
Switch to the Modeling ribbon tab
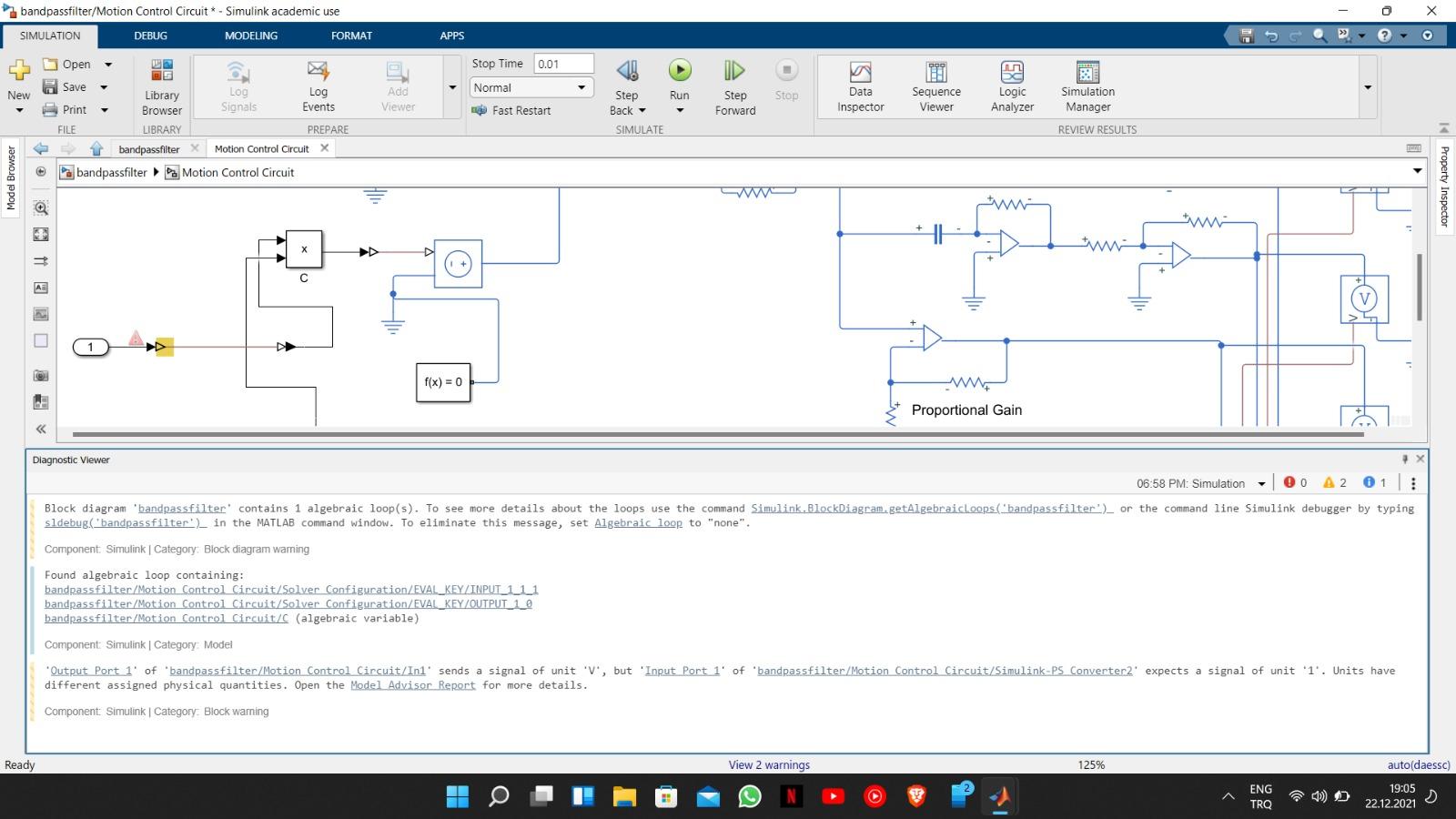(x=250, y=35)
